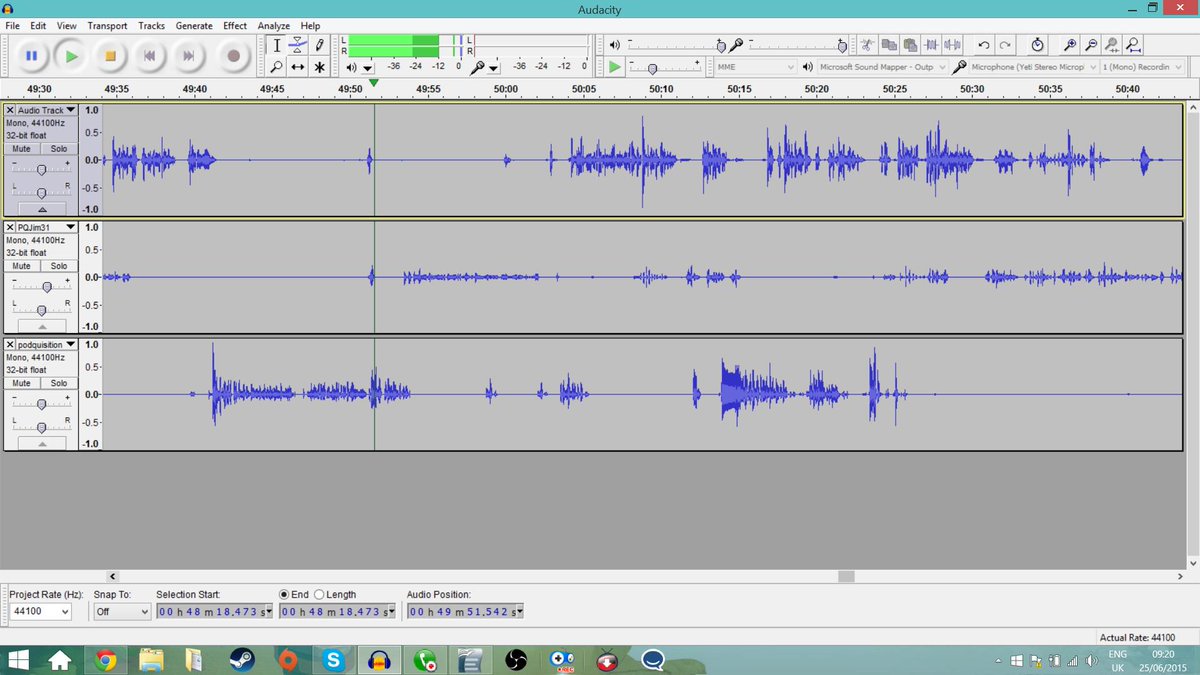Click the Redo arrow icon

coord(1005,45)
